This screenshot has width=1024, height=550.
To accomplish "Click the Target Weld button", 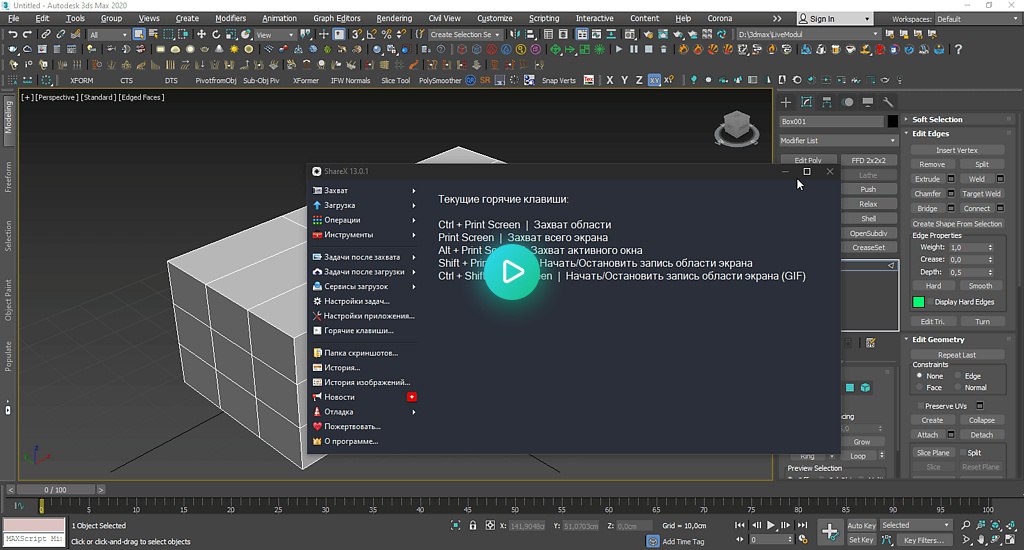I will pyautogui.click(x=981, y=194).
